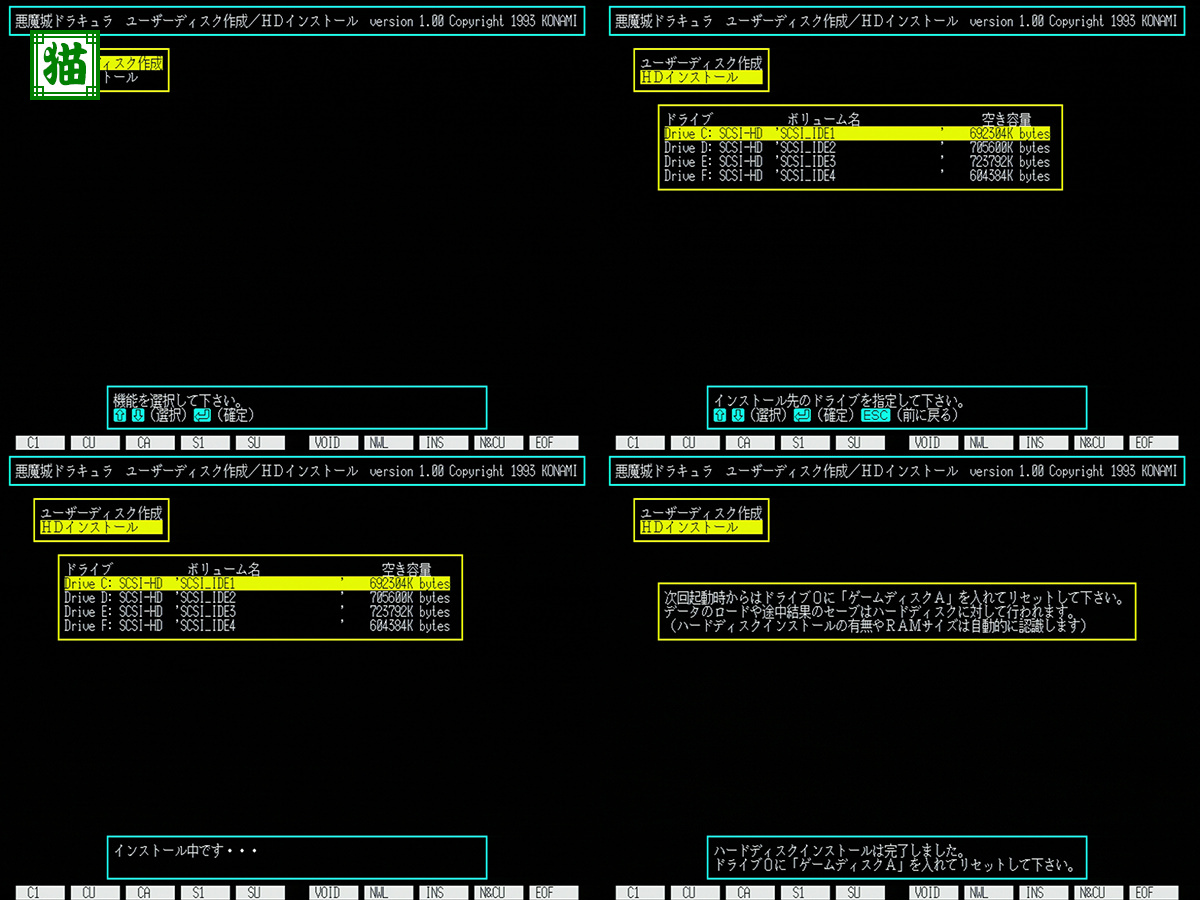The height and width of the screenshot is (900, 1200).
Task: Click the ドライブ column header in top-right screen
Action: (x=689, y=119)
